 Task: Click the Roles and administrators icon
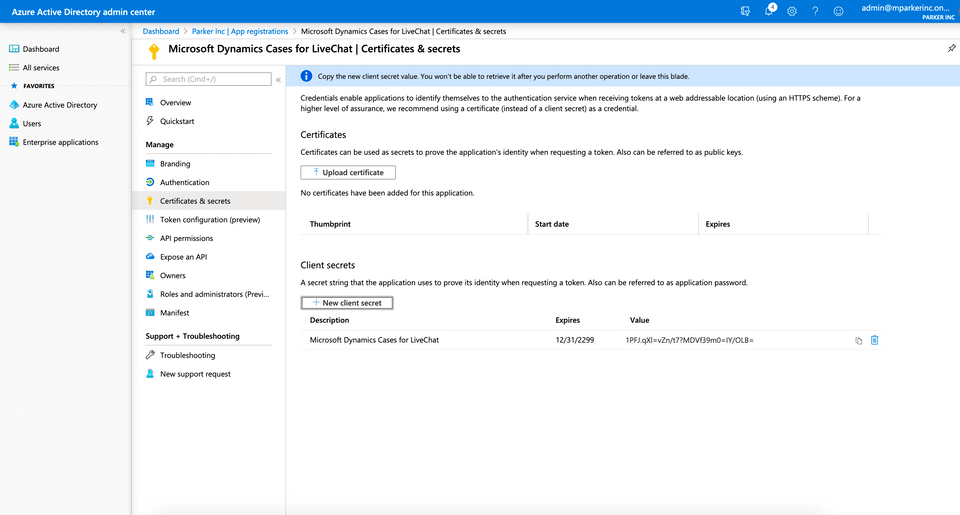click(x=150, y=294)
